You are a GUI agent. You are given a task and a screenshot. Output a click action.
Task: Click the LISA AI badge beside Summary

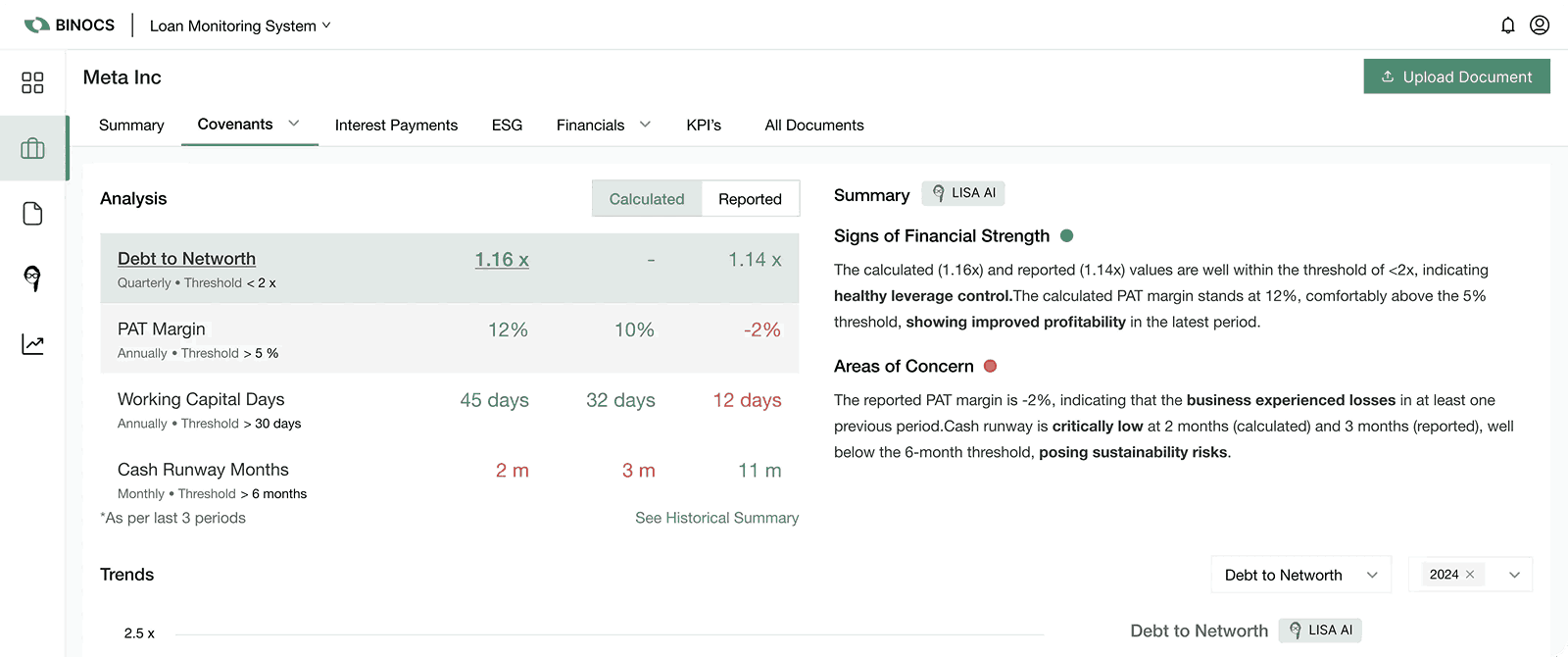[x=962, y=193]
